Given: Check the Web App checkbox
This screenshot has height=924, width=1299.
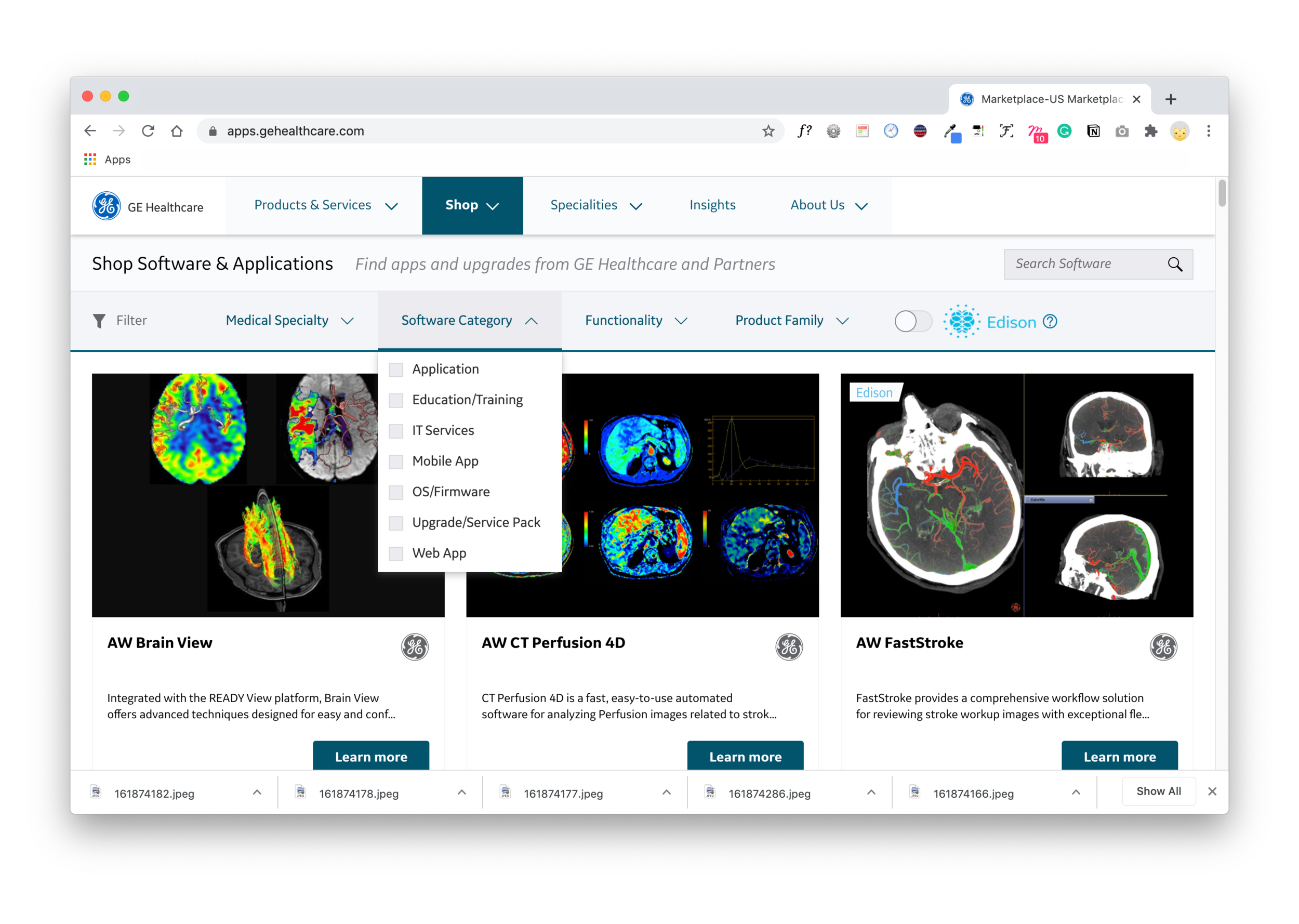Looking at the screenshot, I should point(396,554).
